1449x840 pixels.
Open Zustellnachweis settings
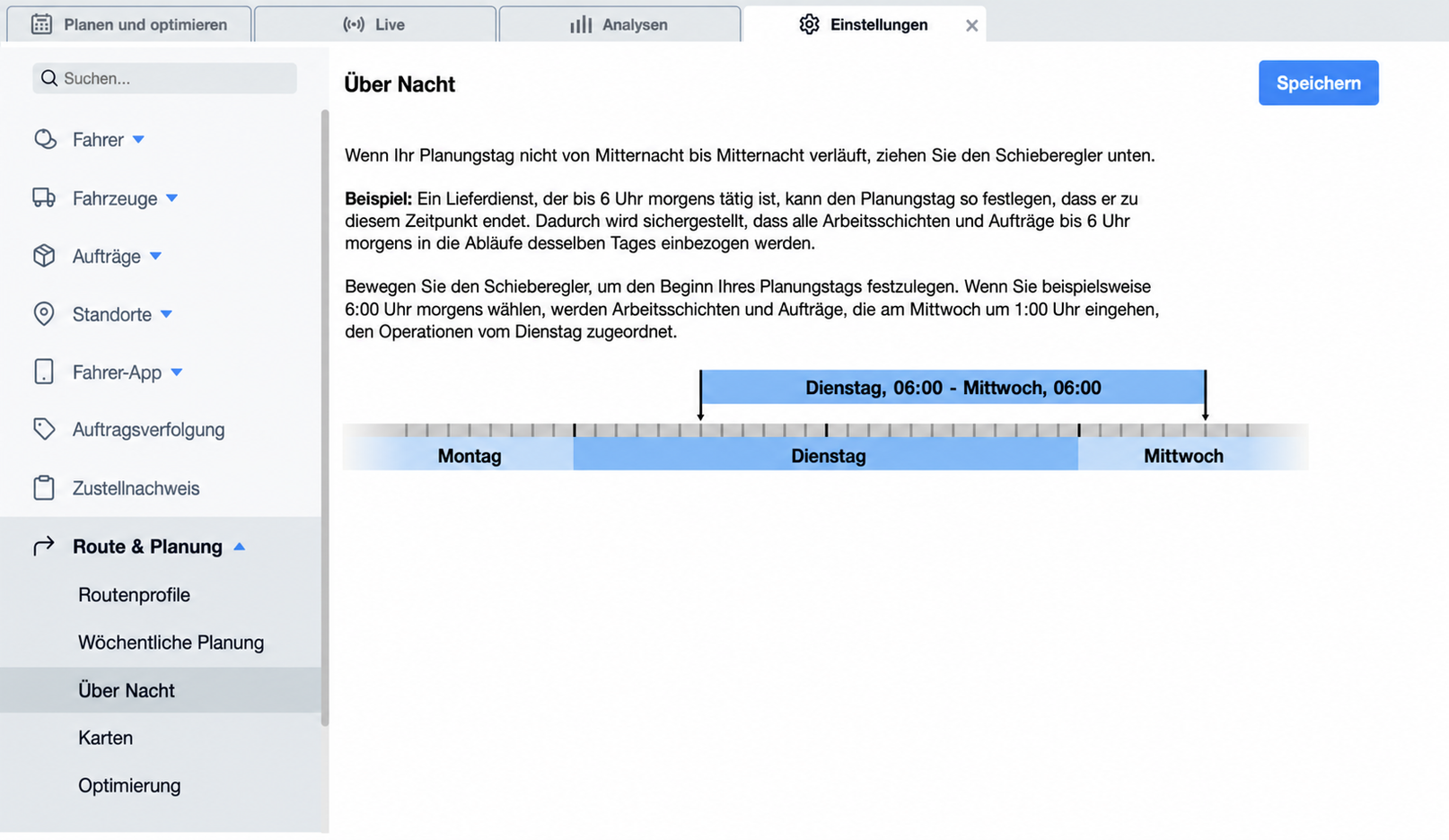tap(136, 488)
